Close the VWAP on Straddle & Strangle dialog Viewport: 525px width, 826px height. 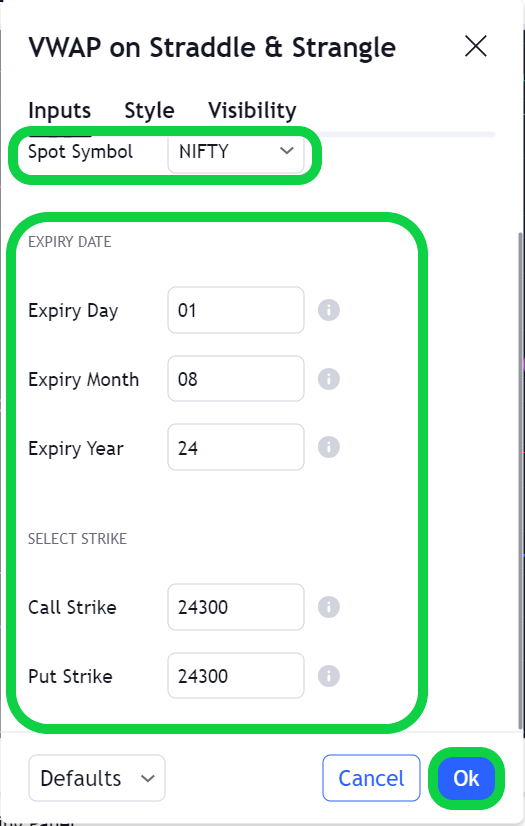pyautogui.click(x=476, y=46)
